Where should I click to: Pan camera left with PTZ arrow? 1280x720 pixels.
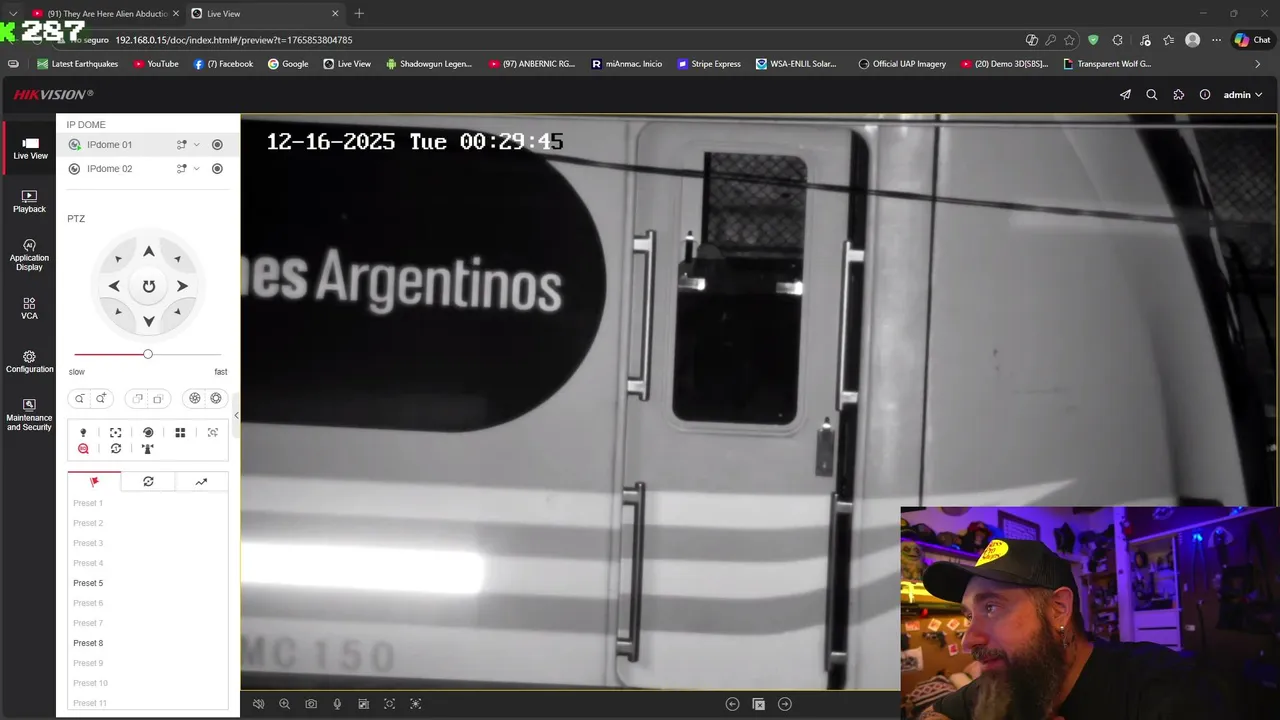click(114, 286)
